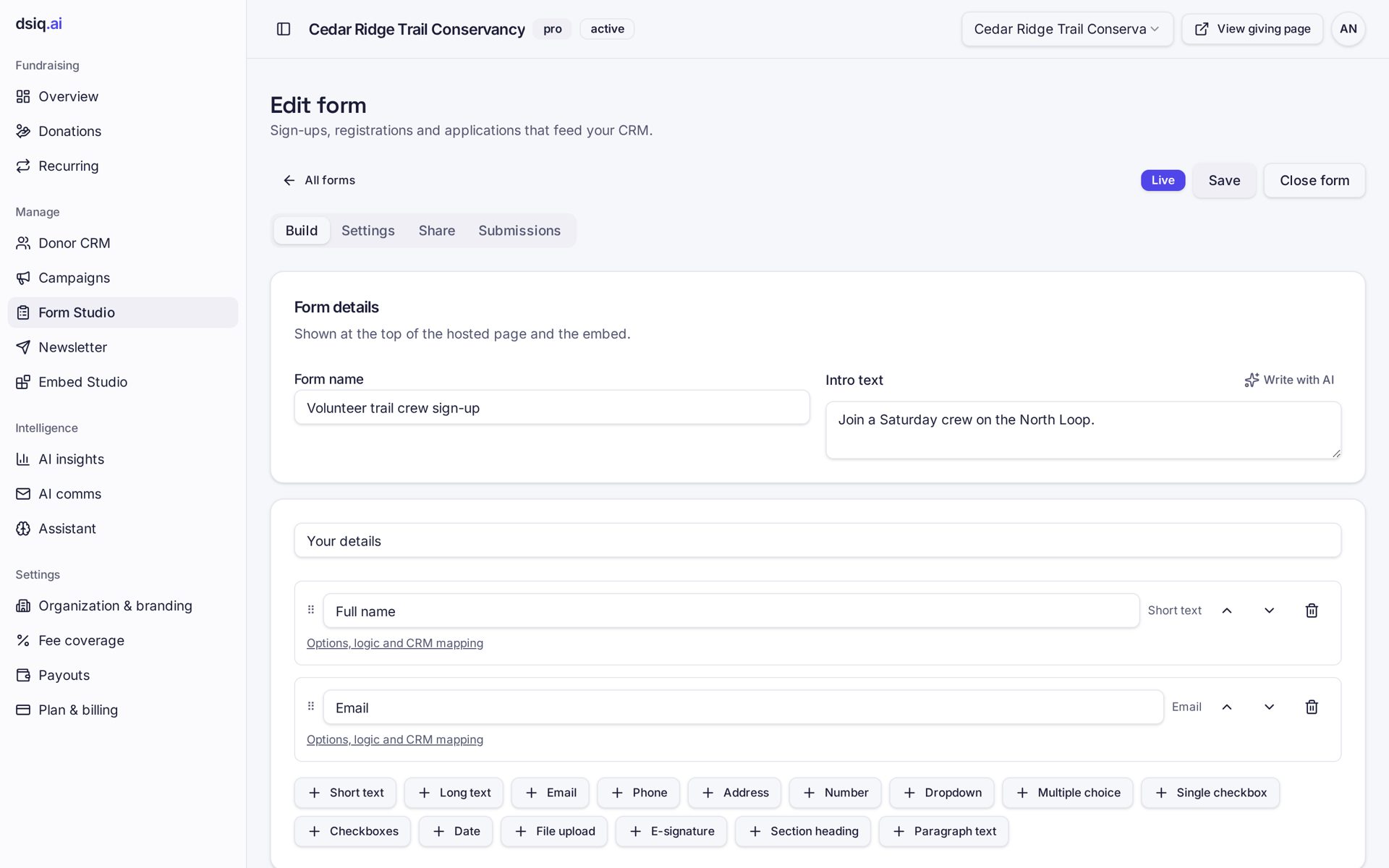Open the Assistant

123,529
